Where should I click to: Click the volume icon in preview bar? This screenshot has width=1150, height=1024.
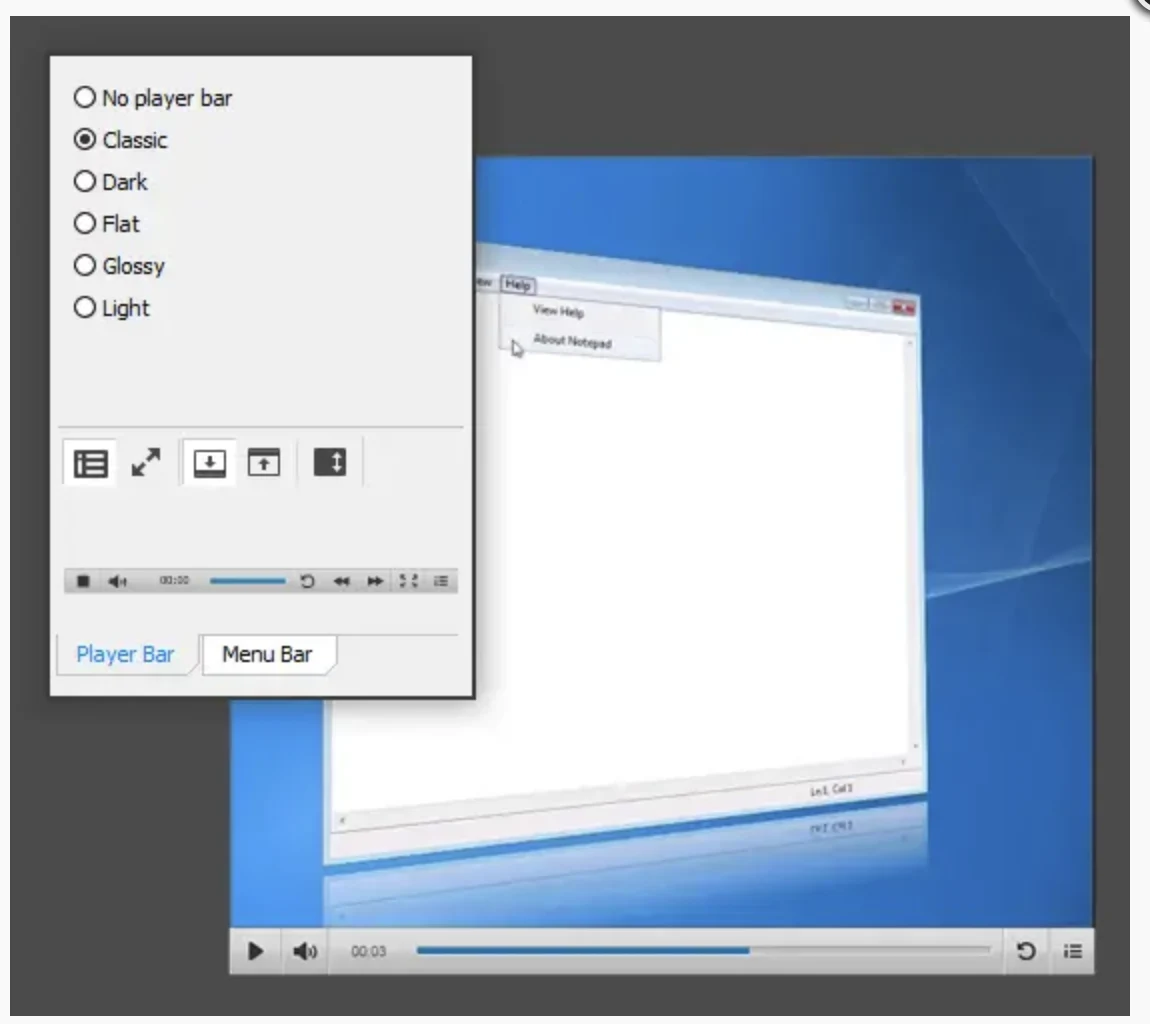point(117,581)
